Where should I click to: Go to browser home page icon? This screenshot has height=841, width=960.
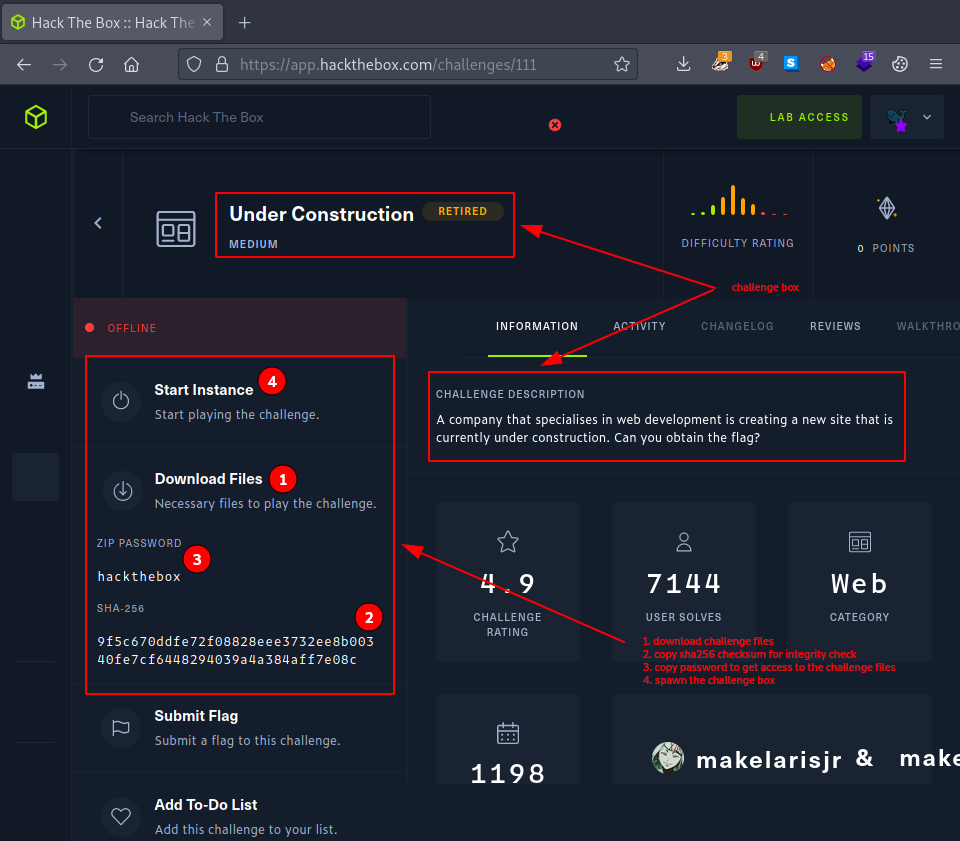click(131, 64)
